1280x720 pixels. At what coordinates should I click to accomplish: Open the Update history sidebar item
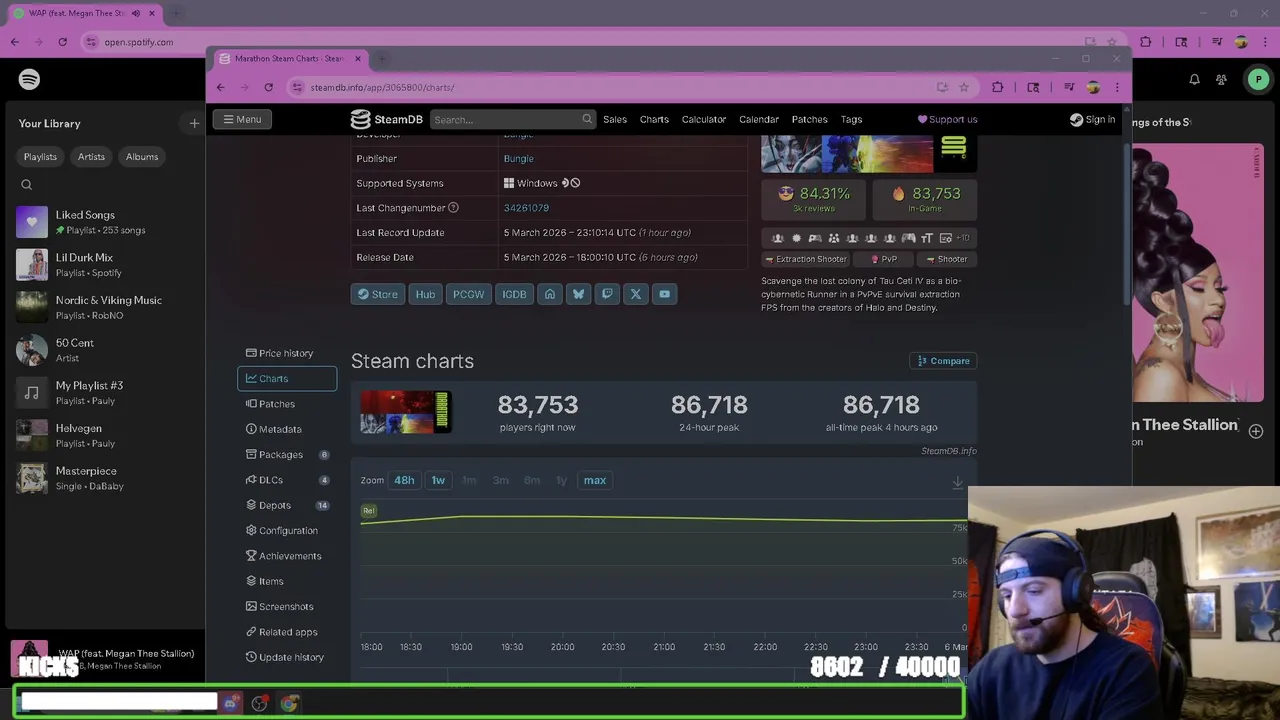[x=287, y=657]
